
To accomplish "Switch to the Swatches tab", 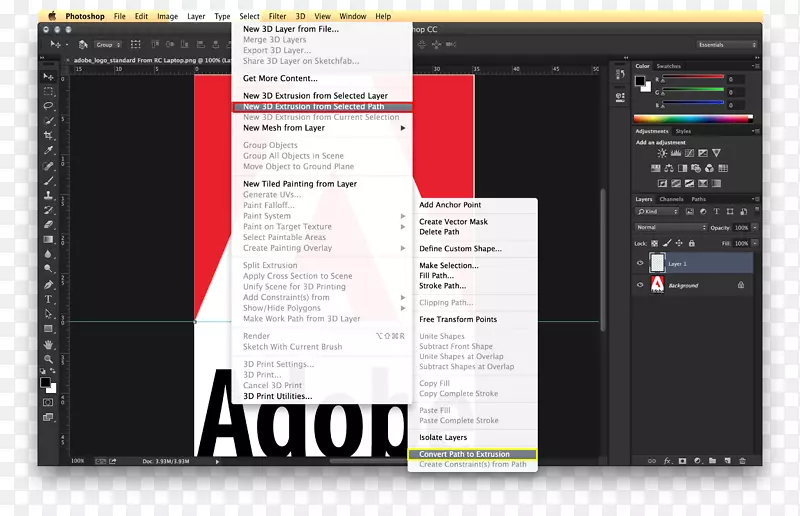I will click(668, 66).
